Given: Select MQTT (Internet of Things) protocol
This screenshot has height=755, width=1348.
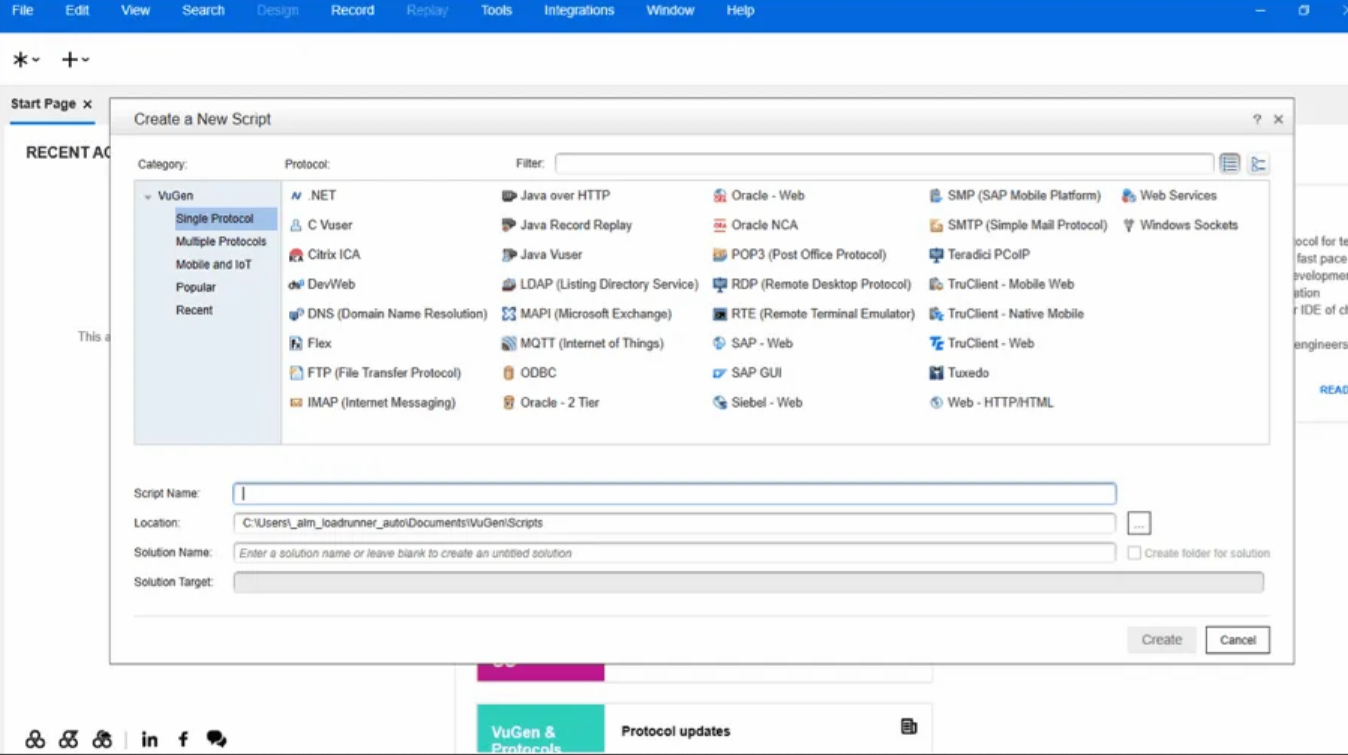Looking at the screenshot, I should (x=583, y=343).
